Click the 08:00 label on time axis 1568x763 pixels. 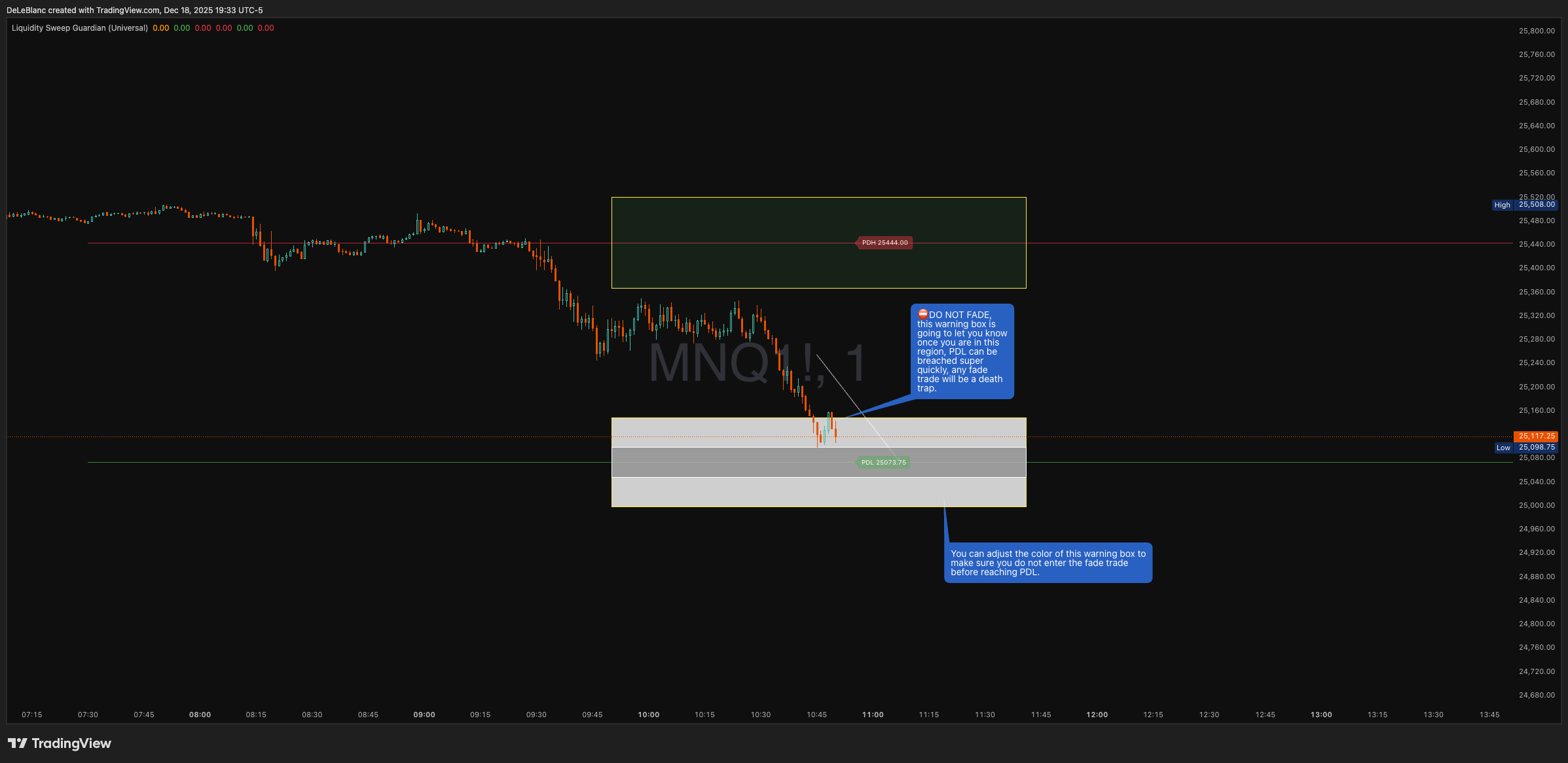[x=200, y=715]
